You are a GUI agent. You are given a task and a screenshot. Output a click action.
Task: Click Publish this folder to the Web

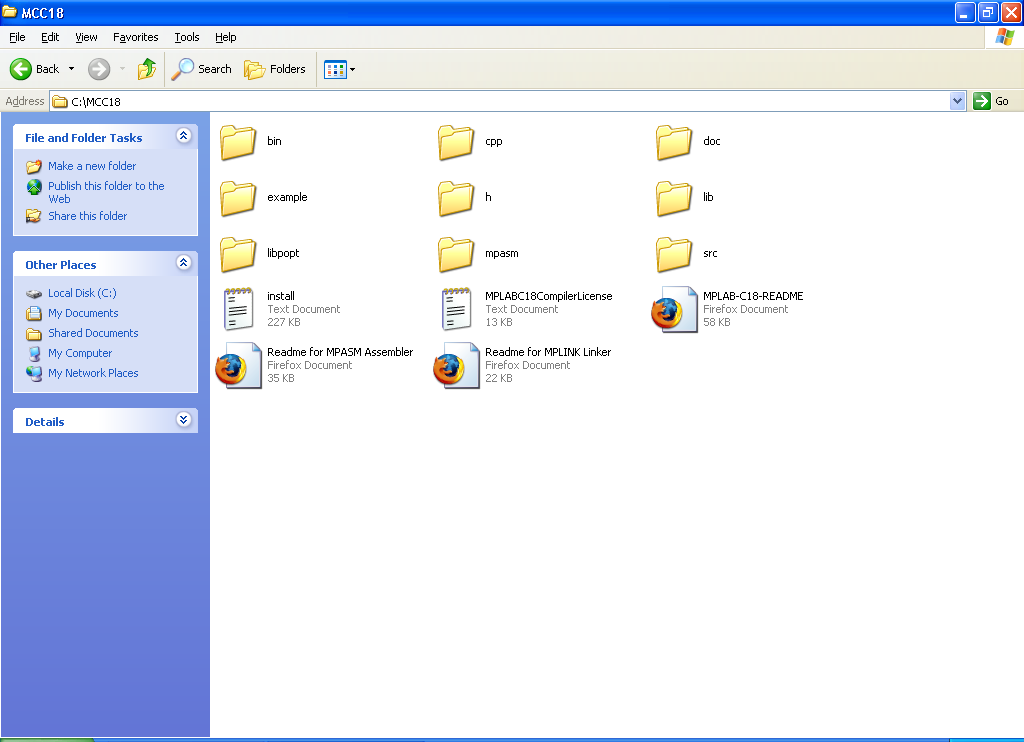(x=106, y=192)
